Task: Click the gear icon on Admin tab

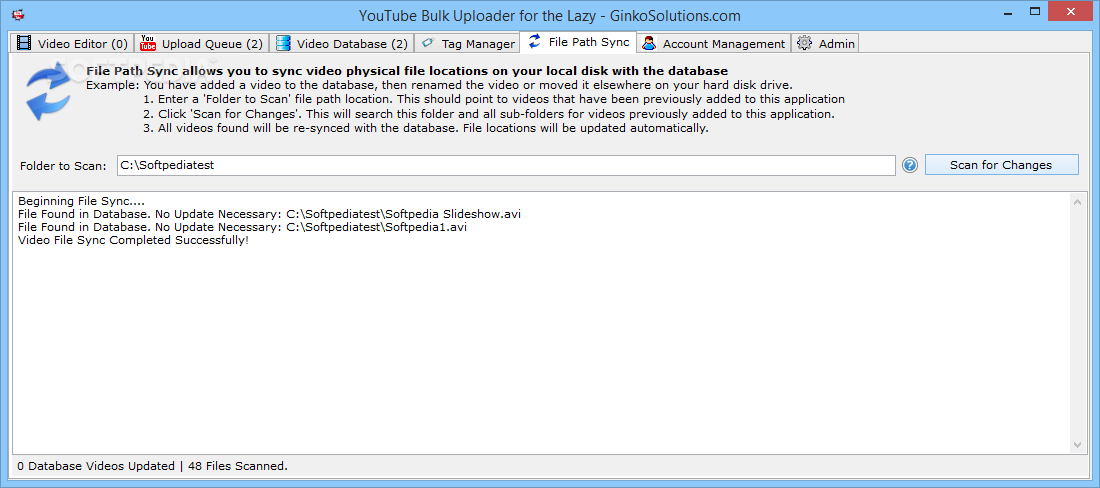Action: (x=805, y=43)
